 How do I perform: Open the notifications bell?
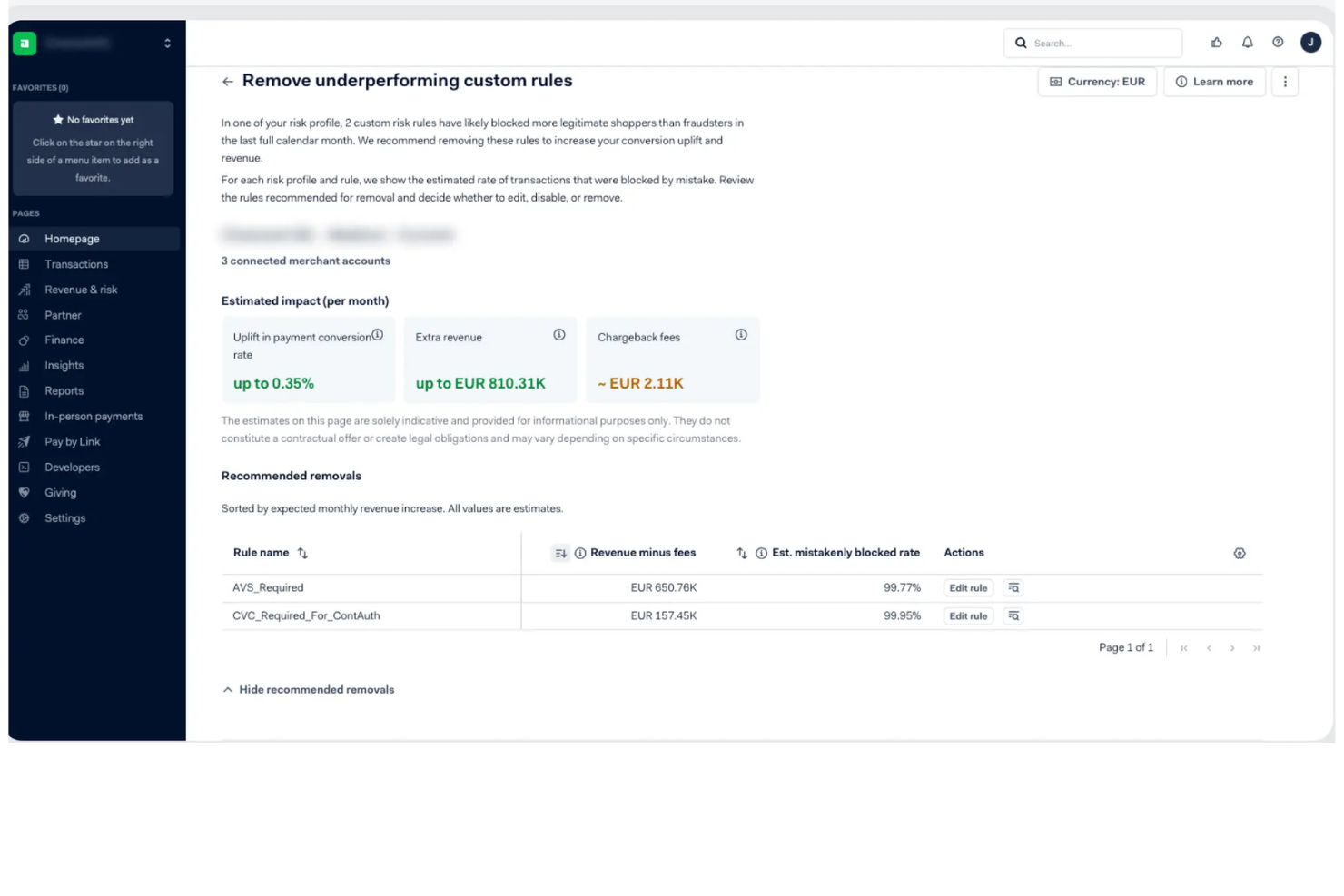click(x=1247, y=42)
